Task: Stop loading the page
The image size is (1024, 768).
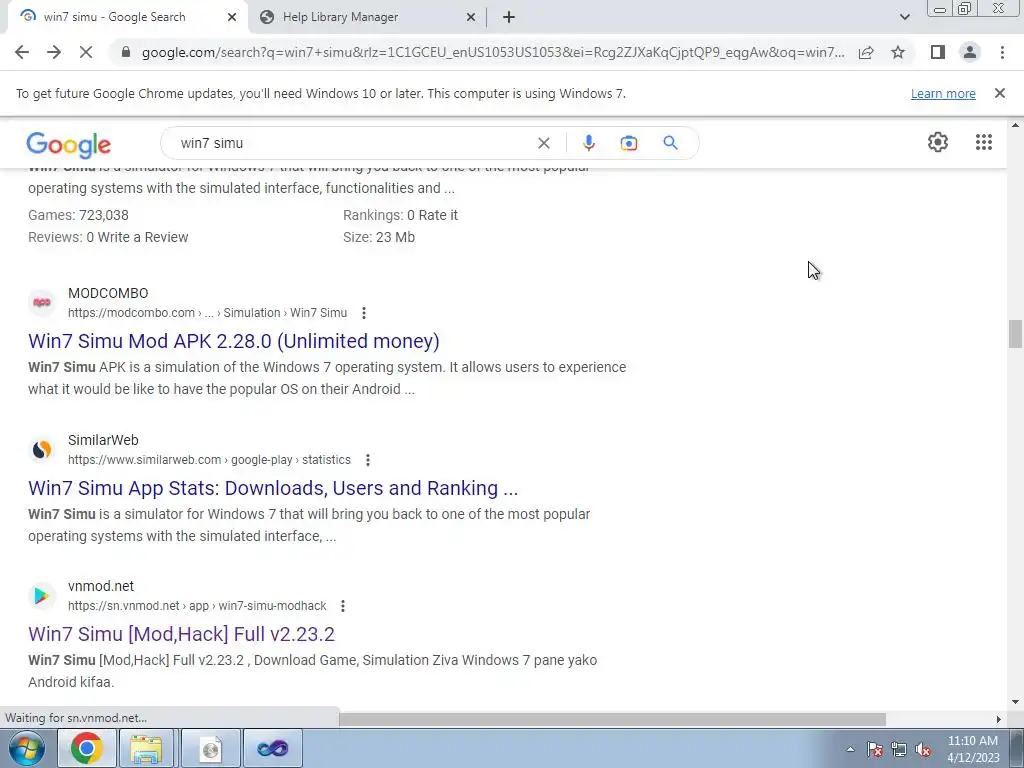Action: pos(86,52)
